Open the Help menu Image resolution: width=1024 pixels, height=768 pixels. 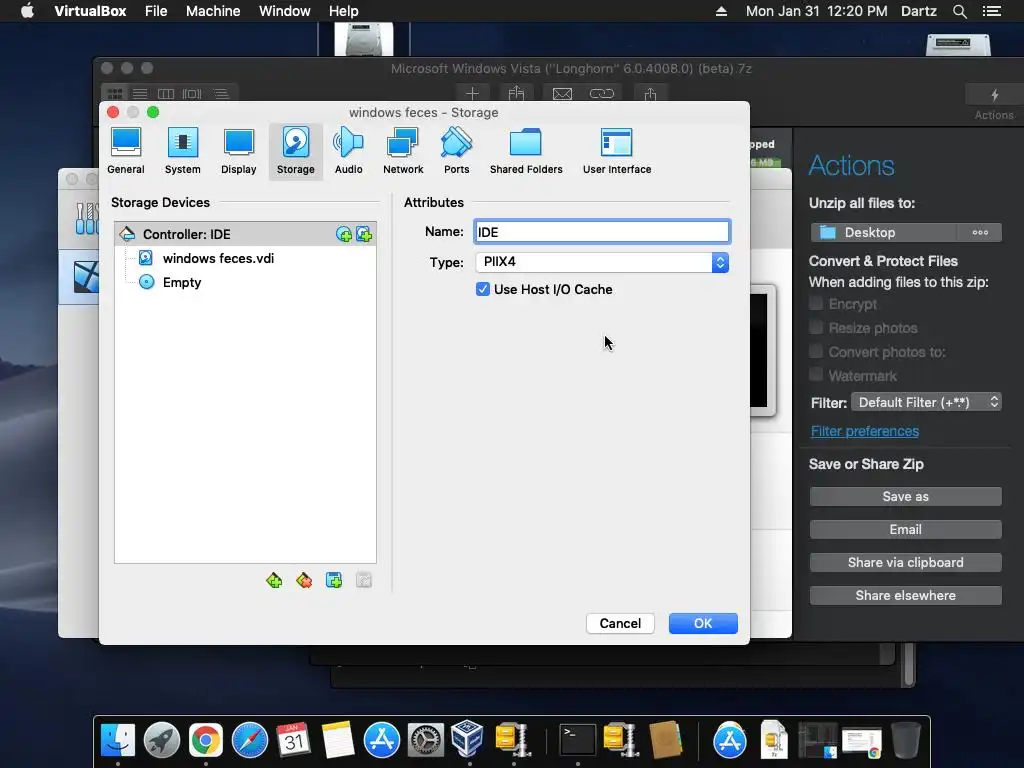[x=344, y=11]
